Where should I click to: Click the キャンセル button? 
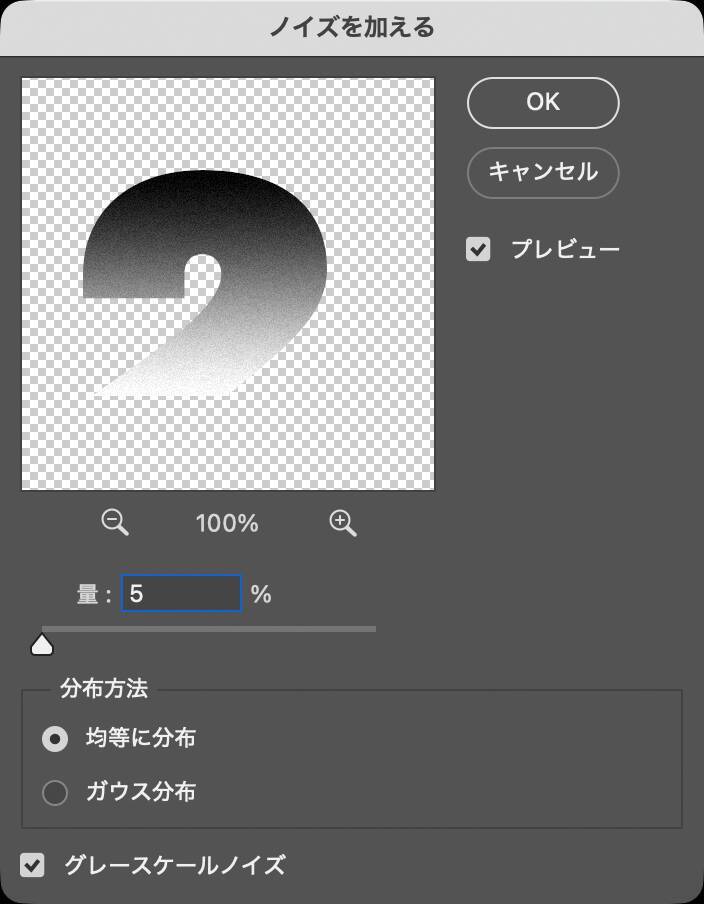[543, 172]
